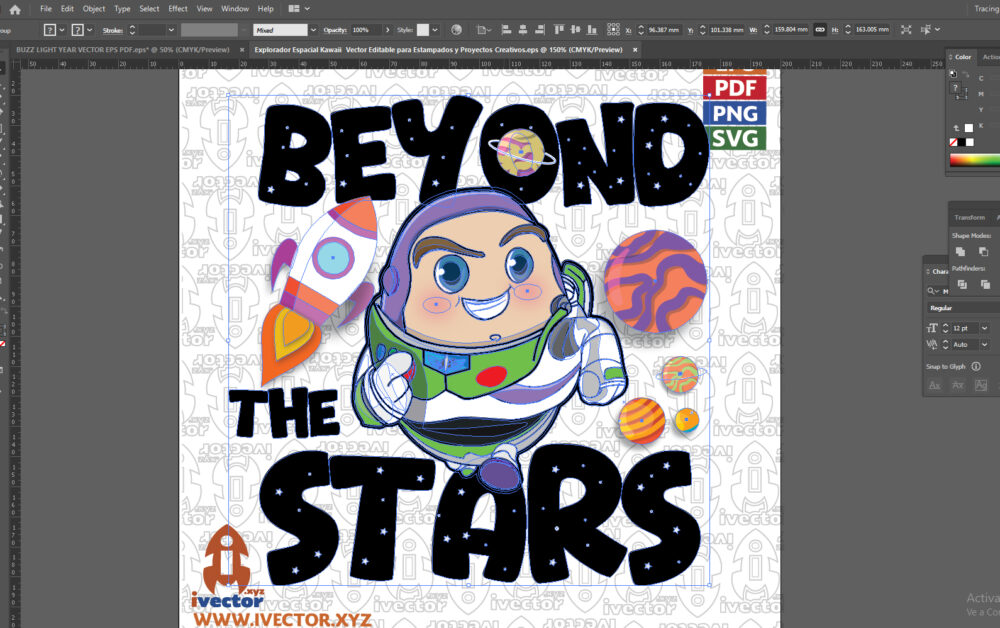Click the color spectrum bar
The width and height of the screenshot is (1000, 628).
click(x=974, y=160)
